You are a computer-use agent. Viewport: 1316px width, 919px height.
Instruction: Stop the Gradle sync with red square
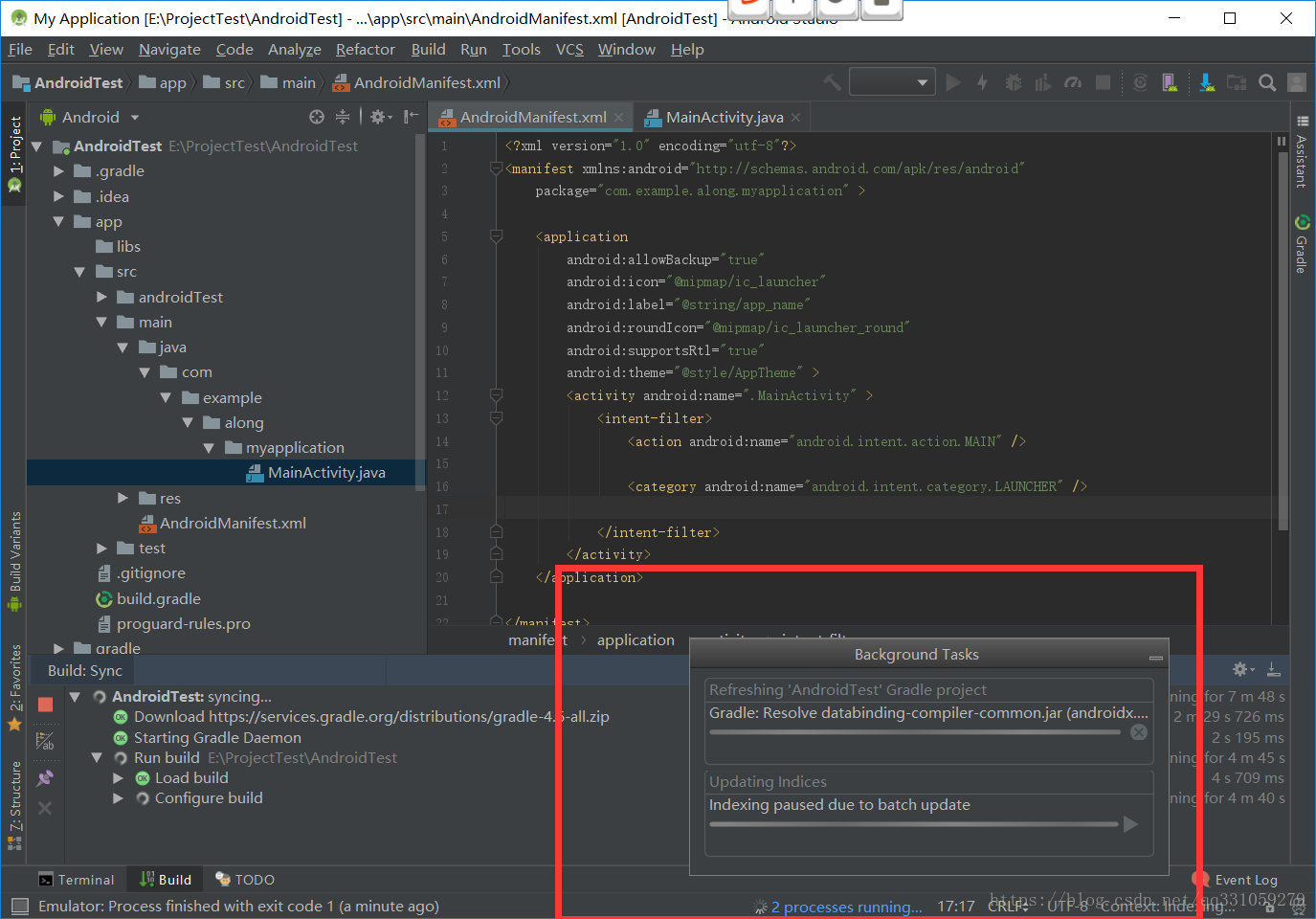[x=45, y=705]
